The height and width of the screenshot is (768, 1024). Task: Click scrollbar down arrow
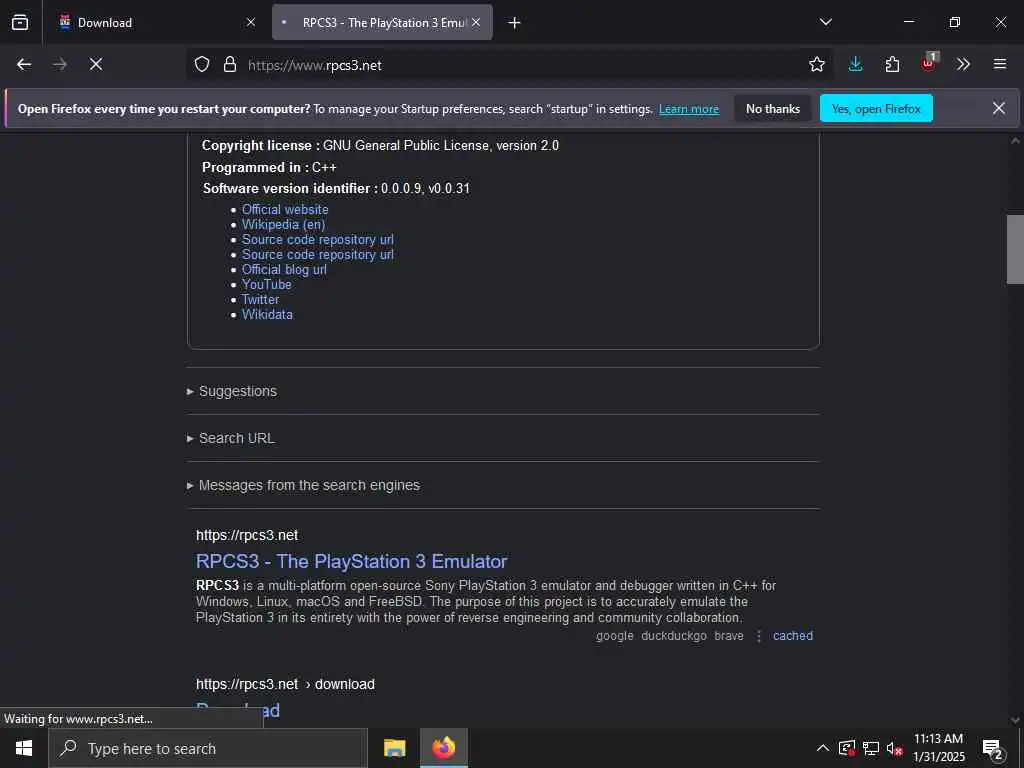pos(1015,720)
